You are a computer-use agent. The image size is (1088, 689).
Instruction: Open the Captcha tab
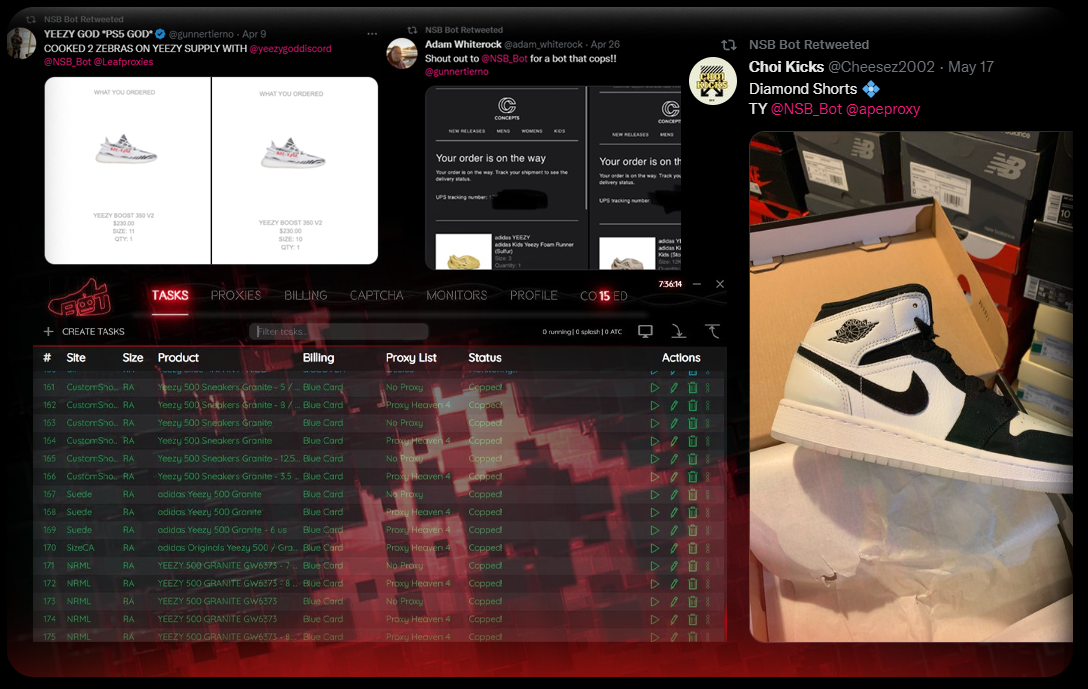(x=376, y=295)
